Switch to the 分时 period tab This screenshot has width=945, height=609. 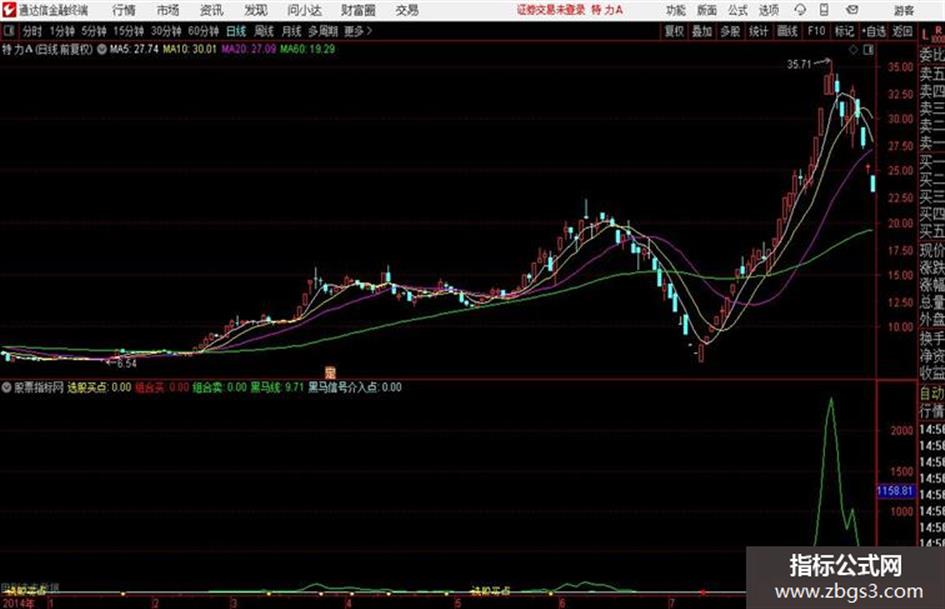click(x=33, y=31)
